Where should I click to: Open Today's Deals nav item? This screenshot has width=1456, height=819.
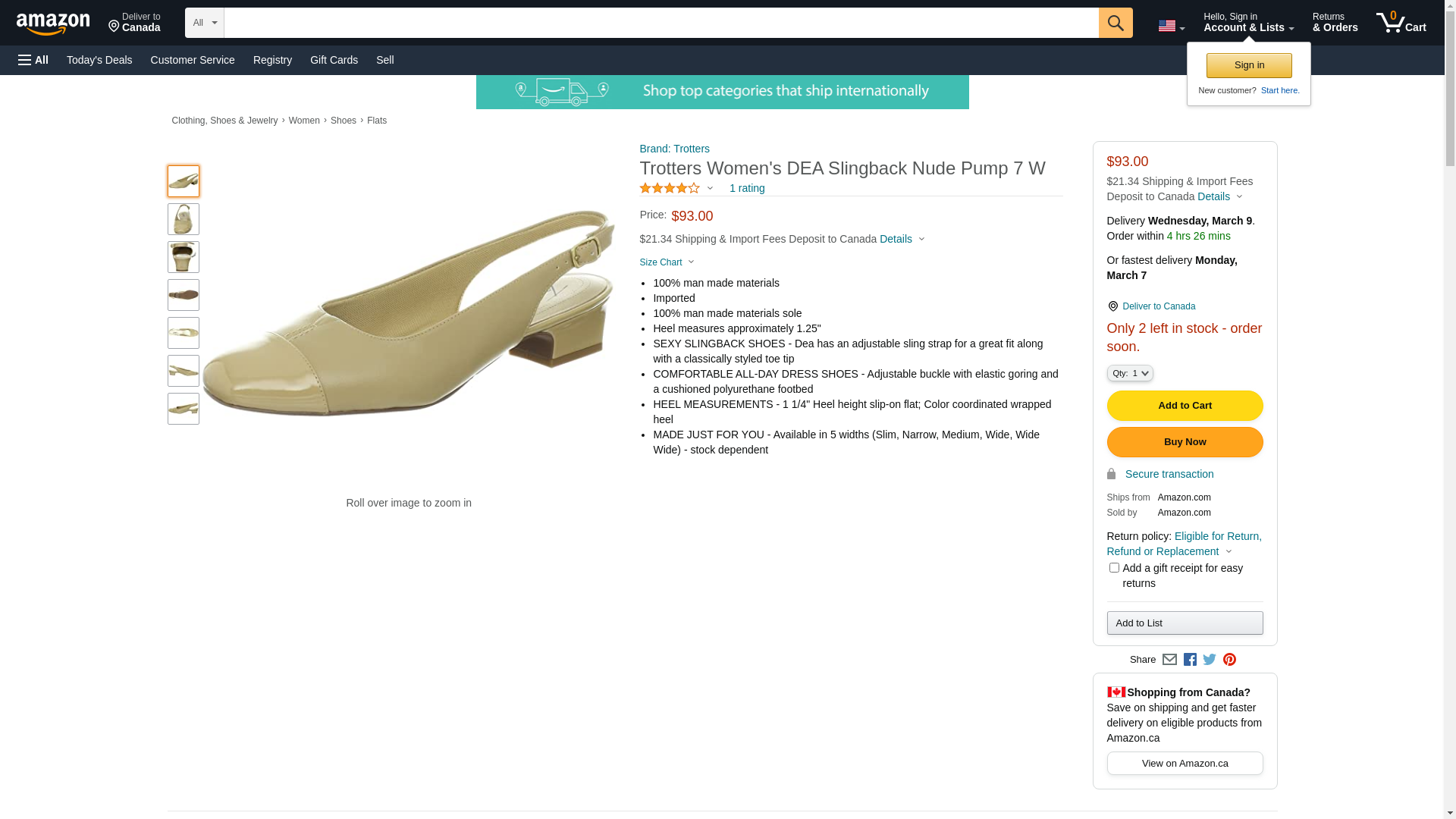pos(99,60)
